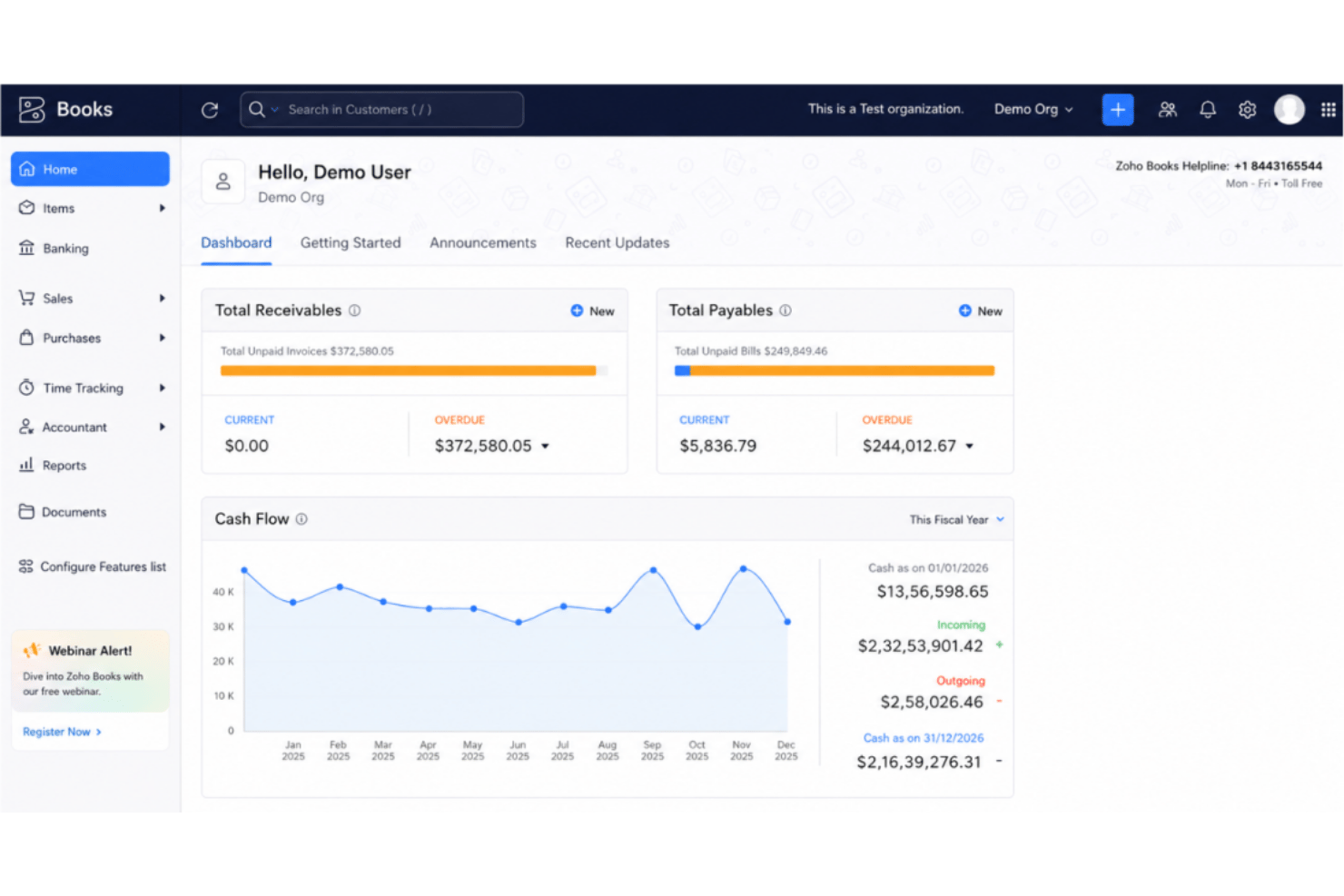Click closing cash $2,16,39,276.31
The width and height of the screenshot is (1344, 896).
tap(919, 762)
